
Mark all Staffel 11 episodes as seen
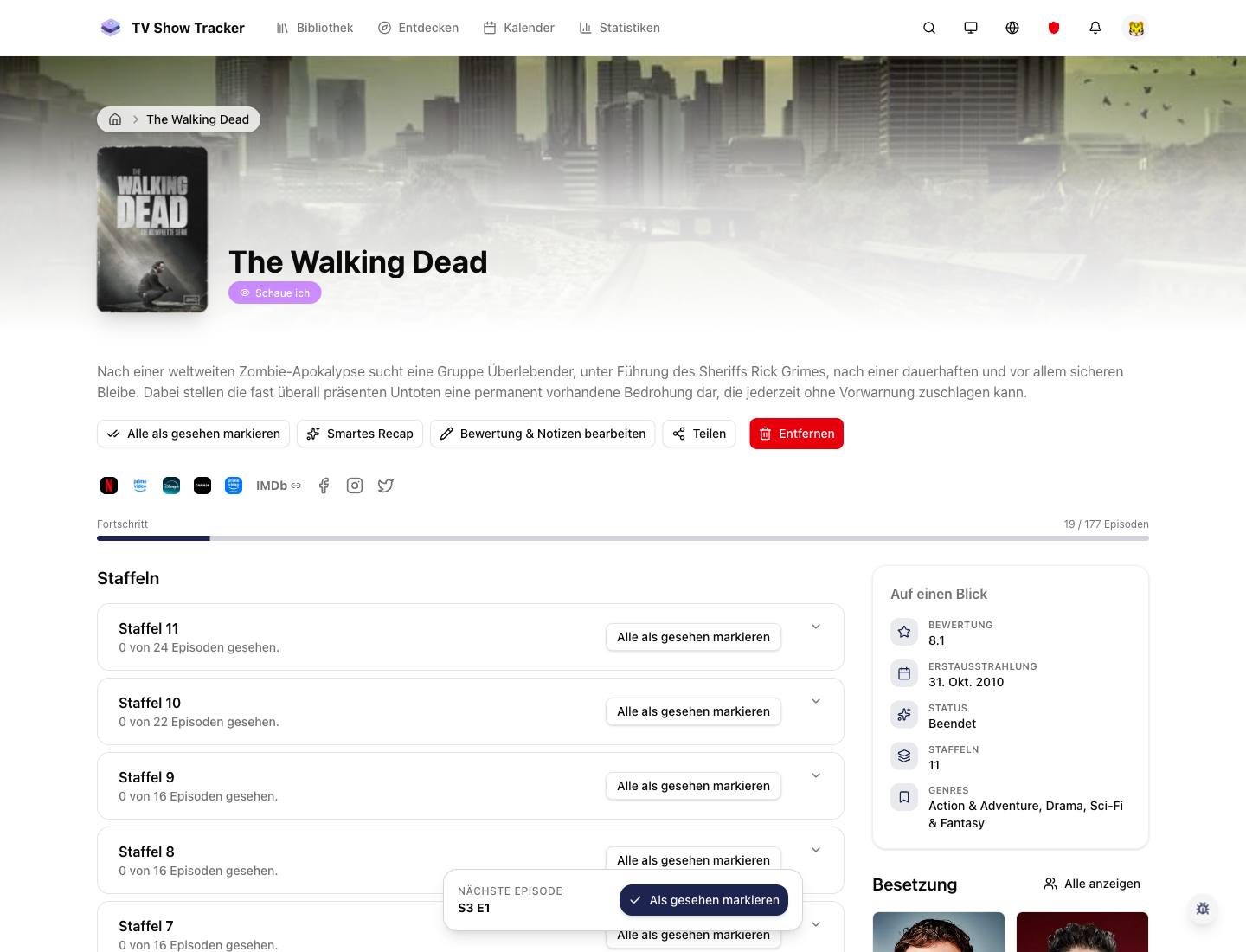[693, 637]
